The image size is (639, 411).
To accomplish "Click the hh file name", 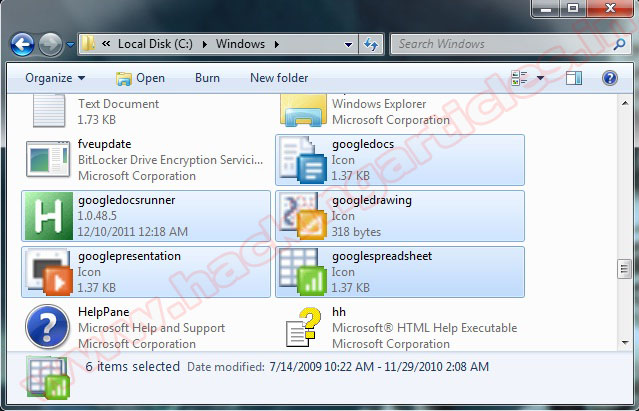I will coord(339,312).
